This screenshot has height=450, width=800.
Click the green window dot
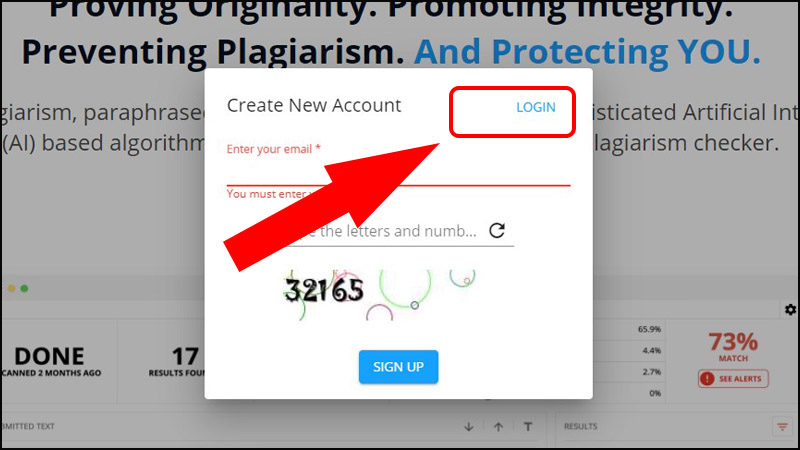point(24,288)
